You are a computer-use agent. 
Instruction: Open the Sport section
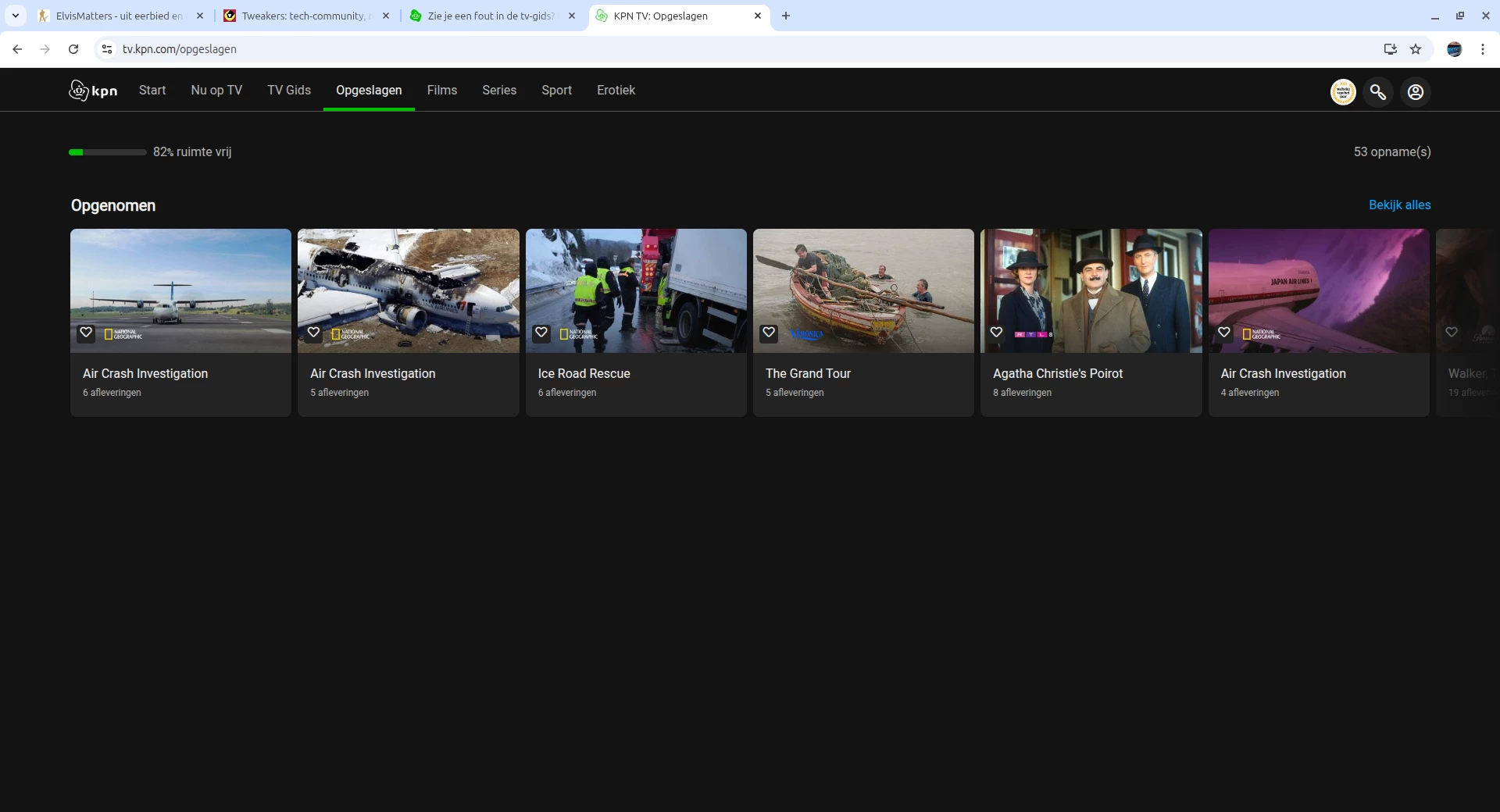click(x=557, y=91)
